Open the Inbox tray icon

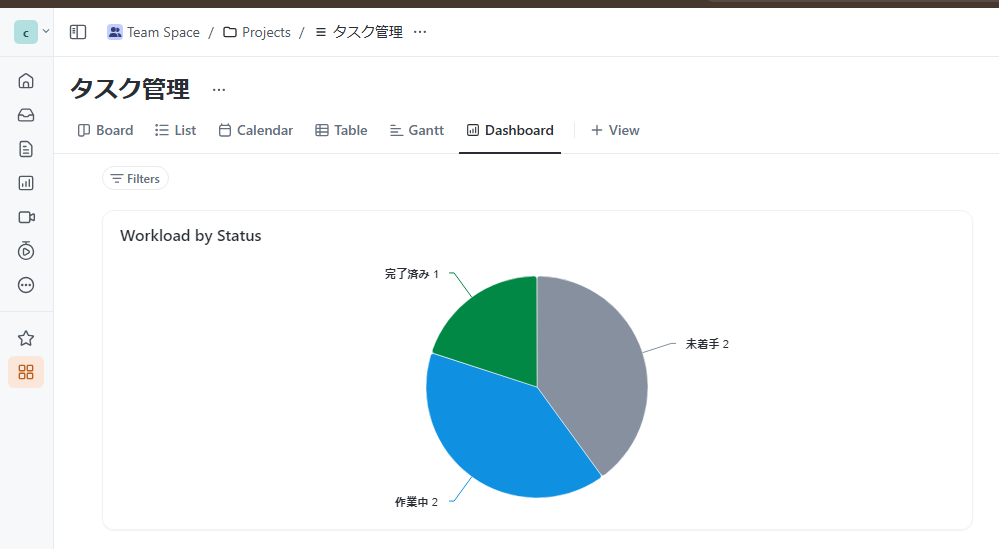pyautogui.click(x=26, y=115)
